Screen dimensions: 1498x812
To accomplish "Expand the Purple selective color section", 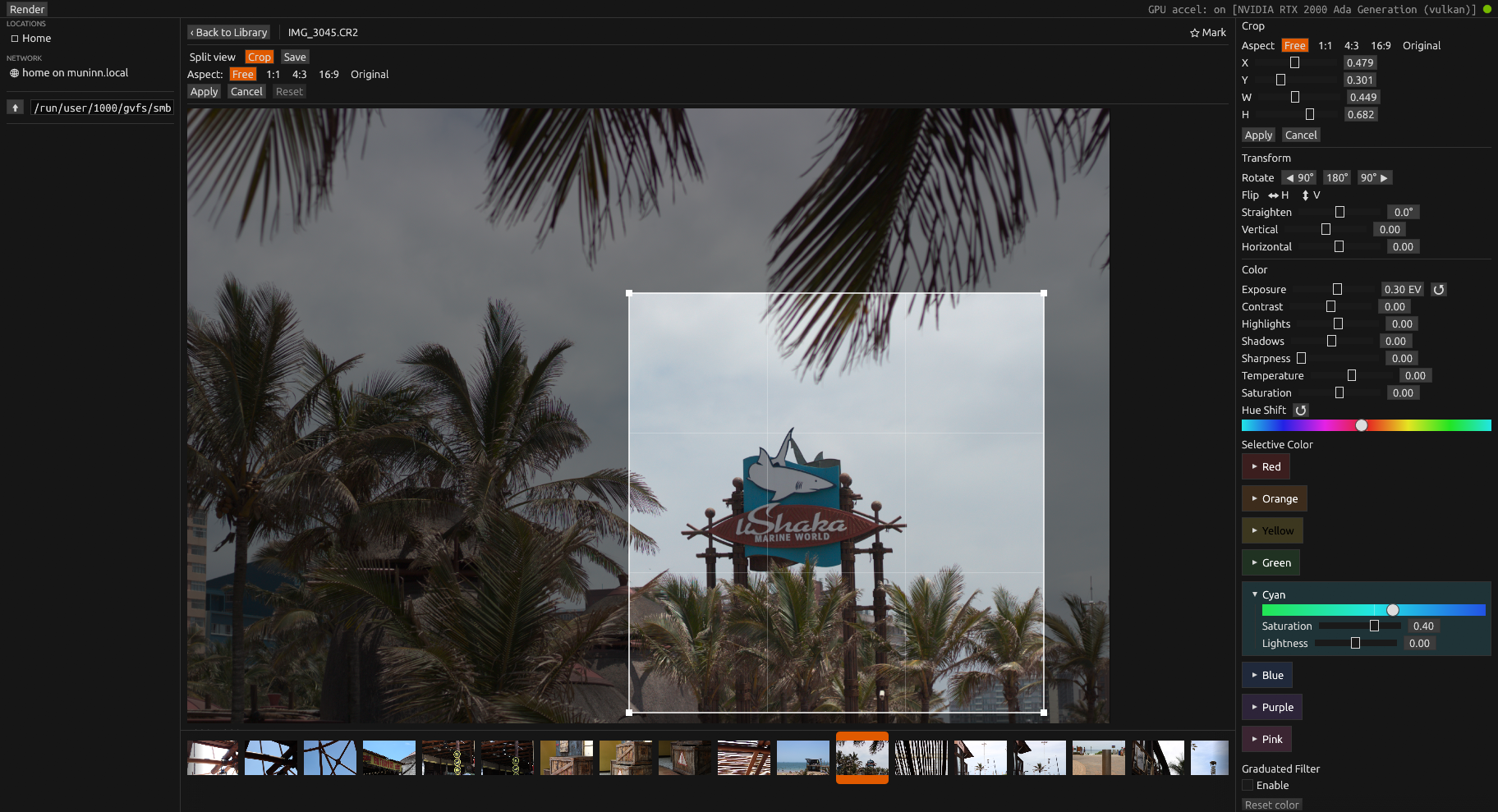I will pos(1272,708).
